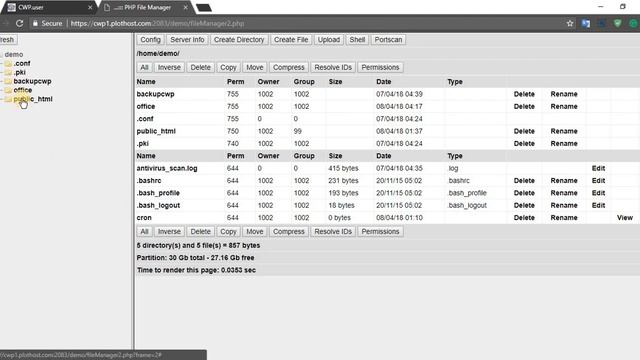Open .conf directory in the file list
The height and width of the screenshot is (360, 640).
click(x=145, y=119)
